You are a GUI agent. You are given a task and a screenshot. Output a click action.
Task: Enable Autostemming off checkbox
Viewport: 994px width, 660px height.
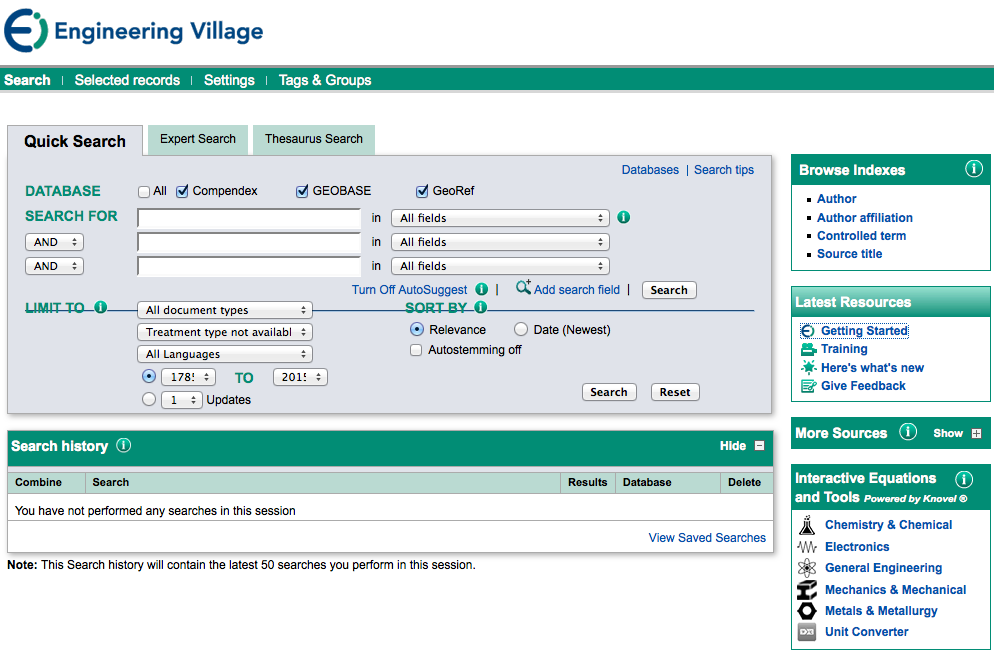pos(416,350)
